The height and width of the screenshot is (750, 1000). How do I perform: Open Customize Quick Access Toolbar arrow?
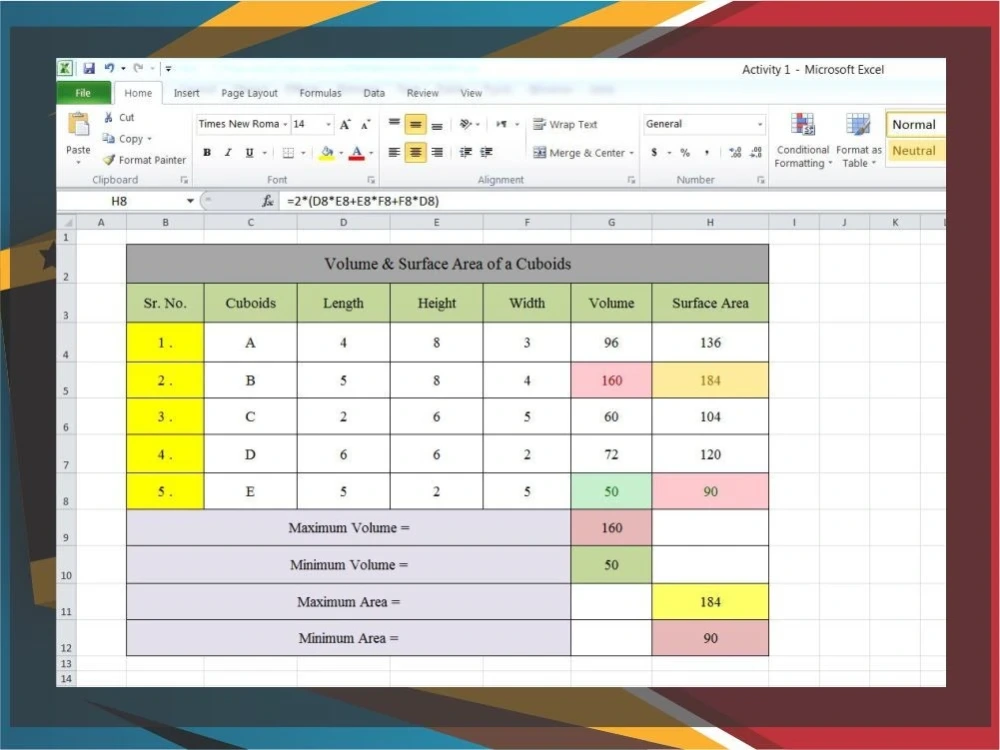click(168, 68)
